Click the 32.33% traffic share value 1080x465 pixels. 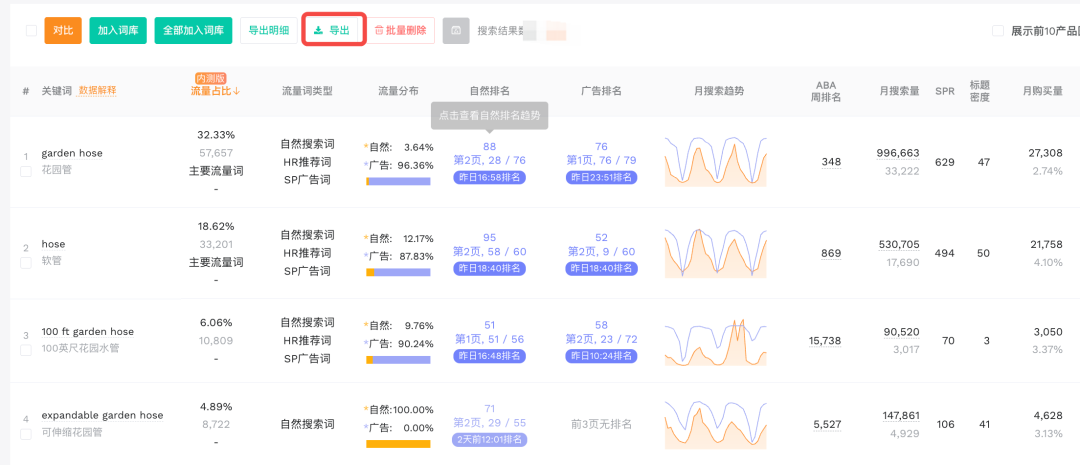point(216,134)
